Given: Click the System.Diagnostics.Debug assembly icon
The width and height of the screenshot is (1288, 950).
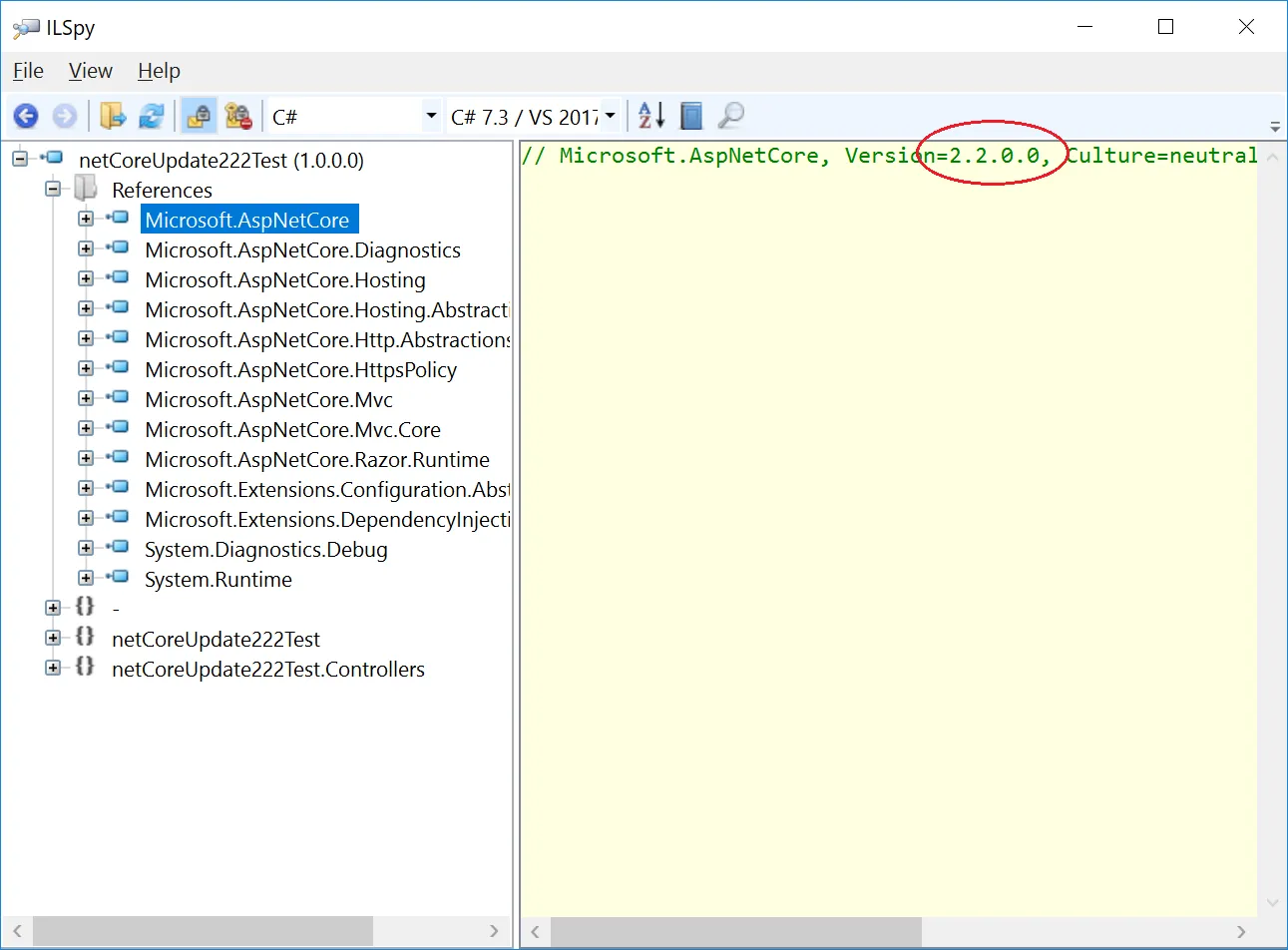Looking at the screenshot, I should click(x=118, y=547).
